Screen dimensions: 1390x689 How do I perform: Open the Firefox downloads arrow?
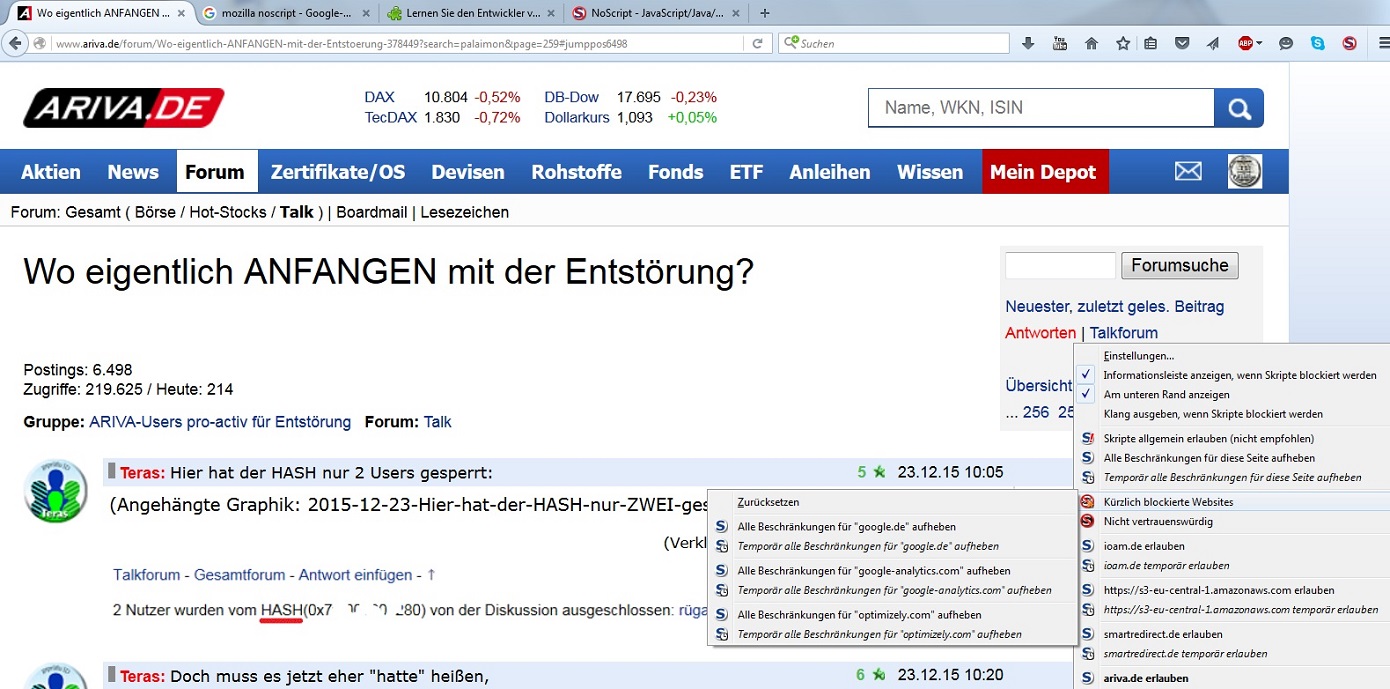coord(1029,43)
